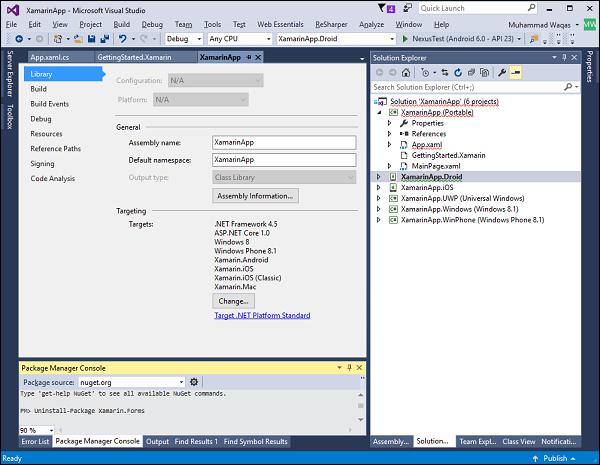600x465 pixels.
Task: Expand the MainPage.xaml node
Action: [389, 166]
